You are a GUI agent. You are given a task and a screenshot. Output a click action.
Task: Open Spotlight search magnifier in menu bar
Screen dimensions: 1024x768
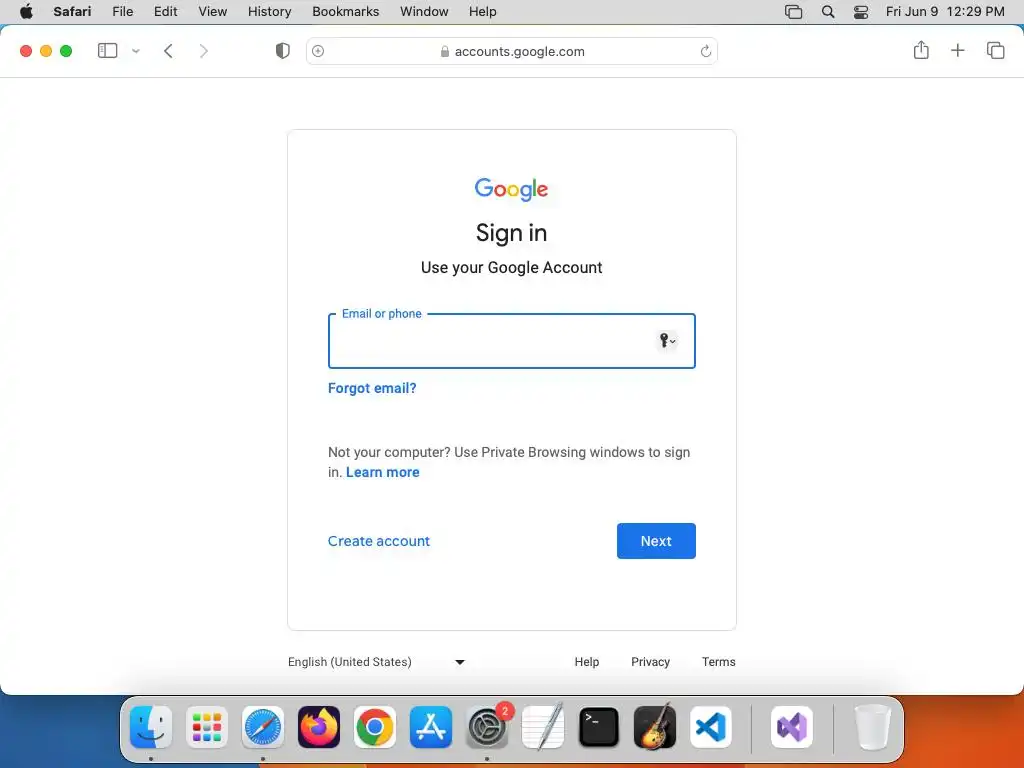point(827,12)
